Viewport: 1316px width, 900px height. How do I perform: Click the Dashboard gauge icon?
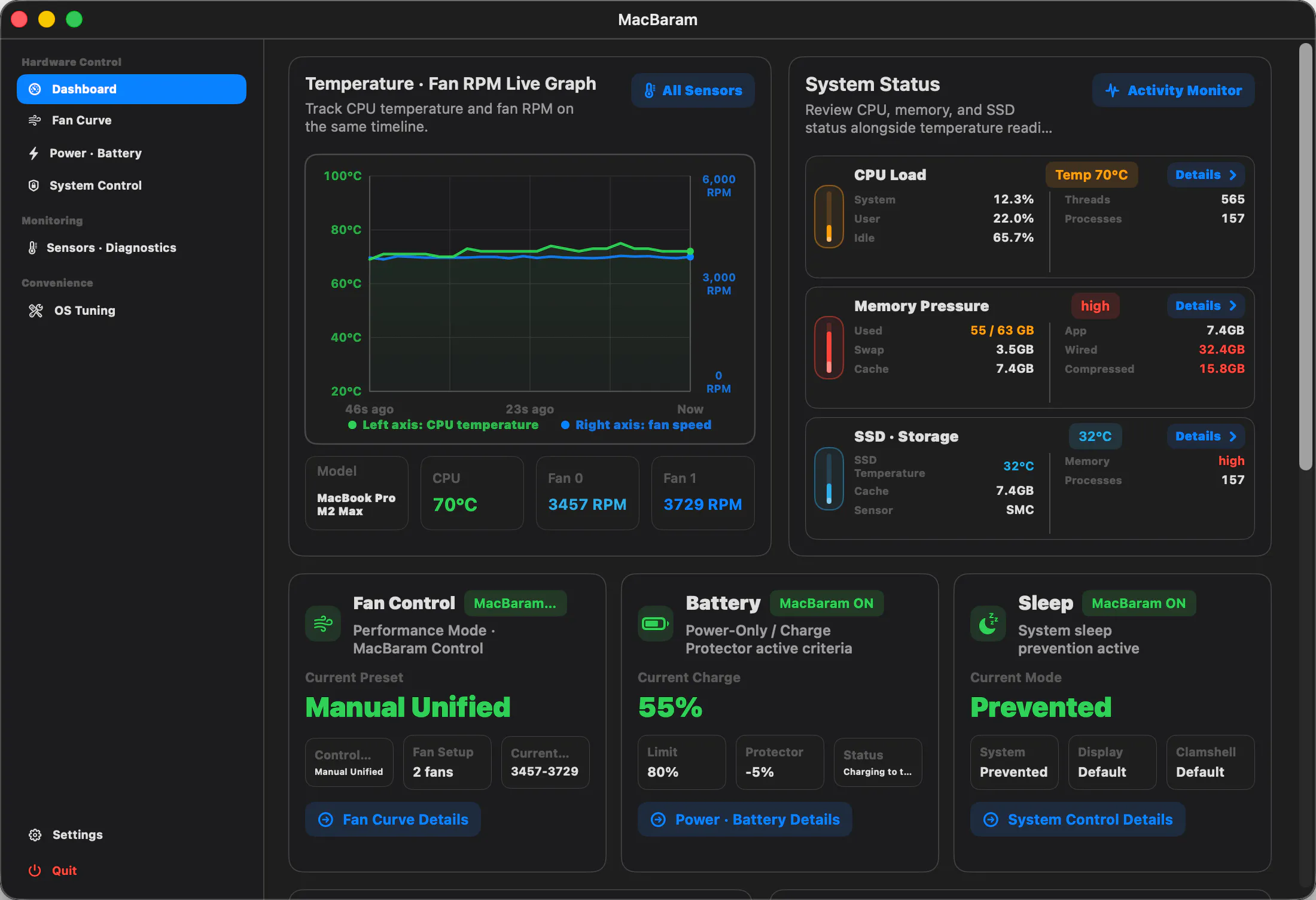click(x=35, y=89)
